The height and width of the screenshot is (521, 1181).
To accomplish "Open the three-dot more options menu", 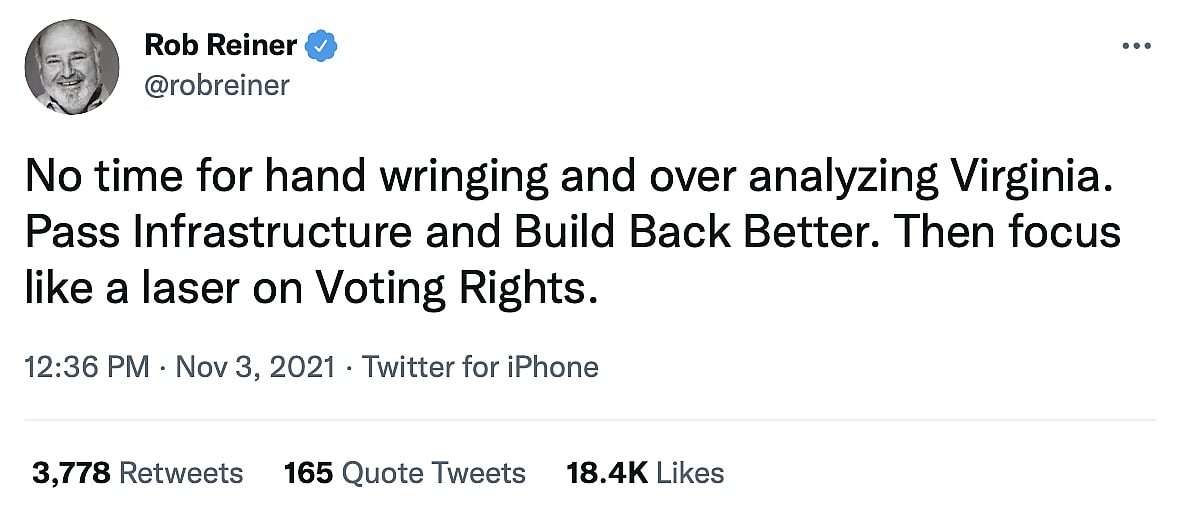I will point(1137,46).
